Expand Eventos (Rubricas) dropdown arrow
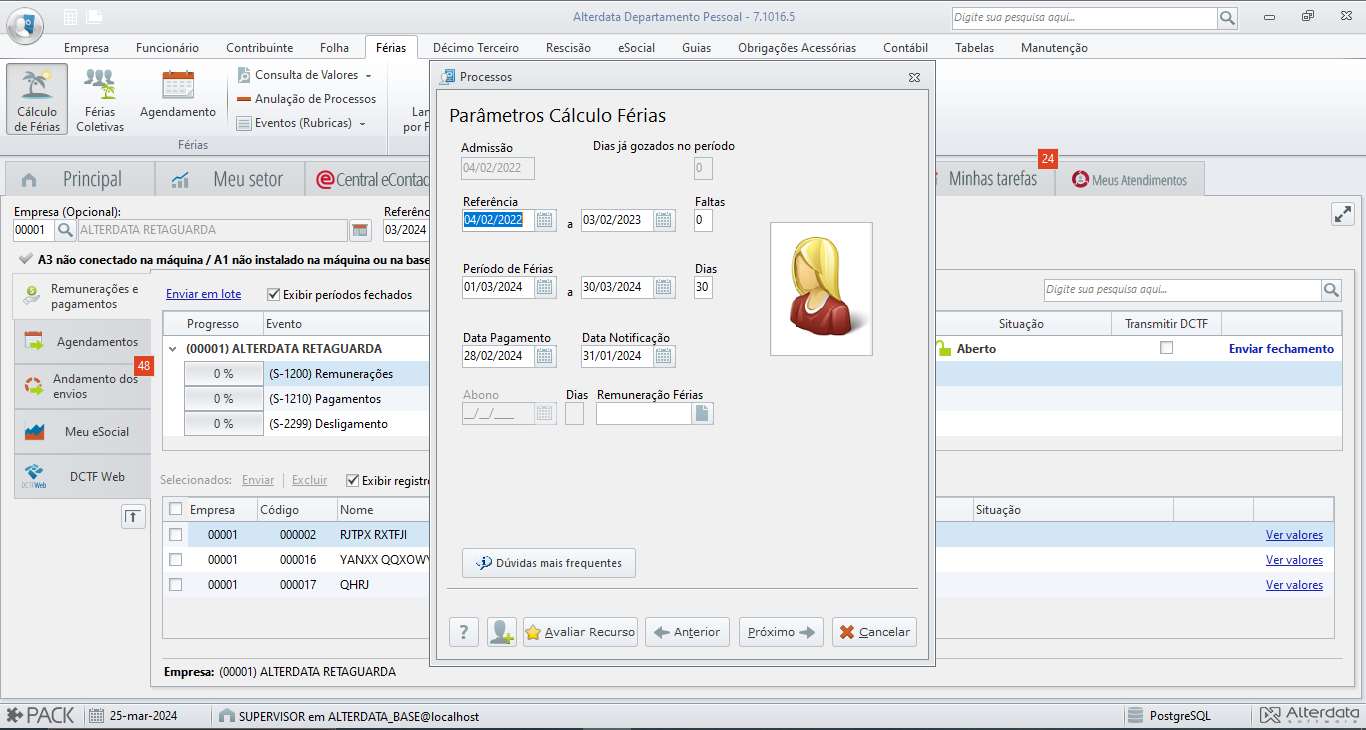This screenshot has height=730, width=1366. 362,124
